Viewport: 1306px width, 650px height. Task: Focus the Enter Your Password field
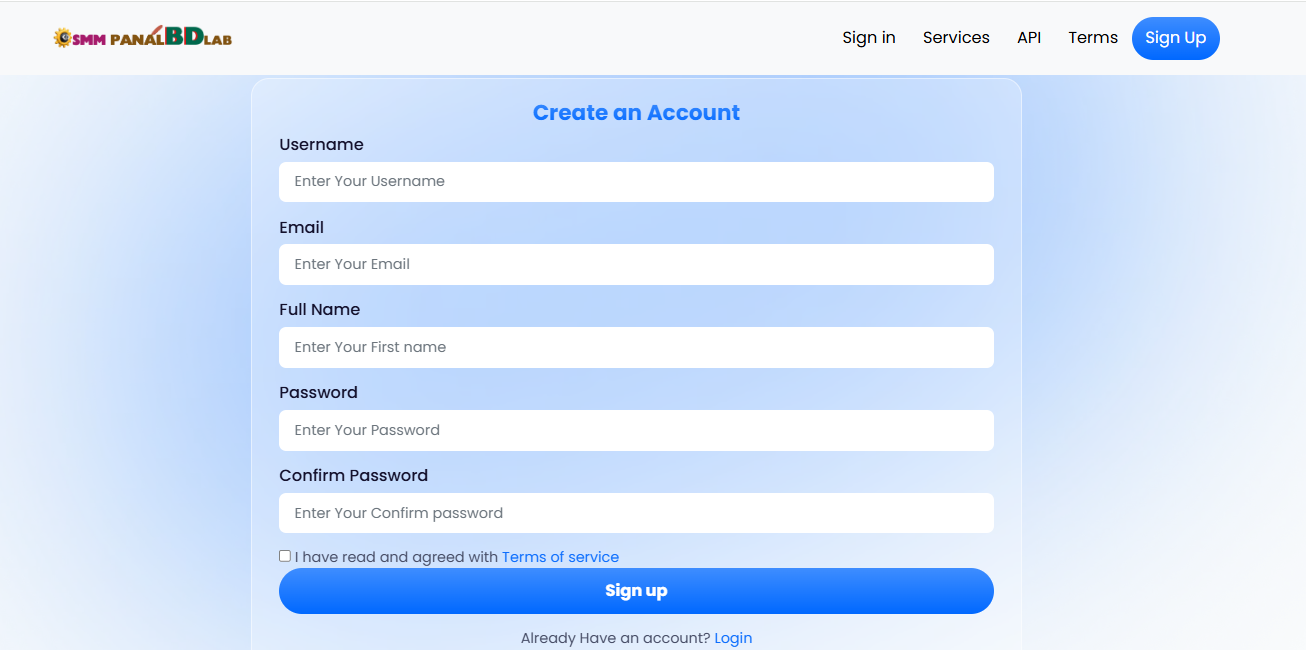pyautogui.click(x=636, y=431)
